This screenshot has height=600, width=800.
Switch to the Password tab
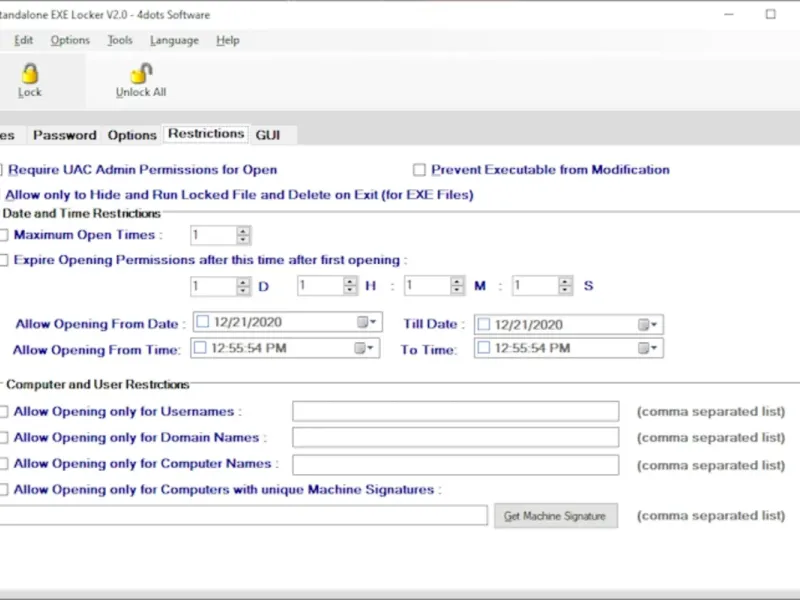coord(64,135)
